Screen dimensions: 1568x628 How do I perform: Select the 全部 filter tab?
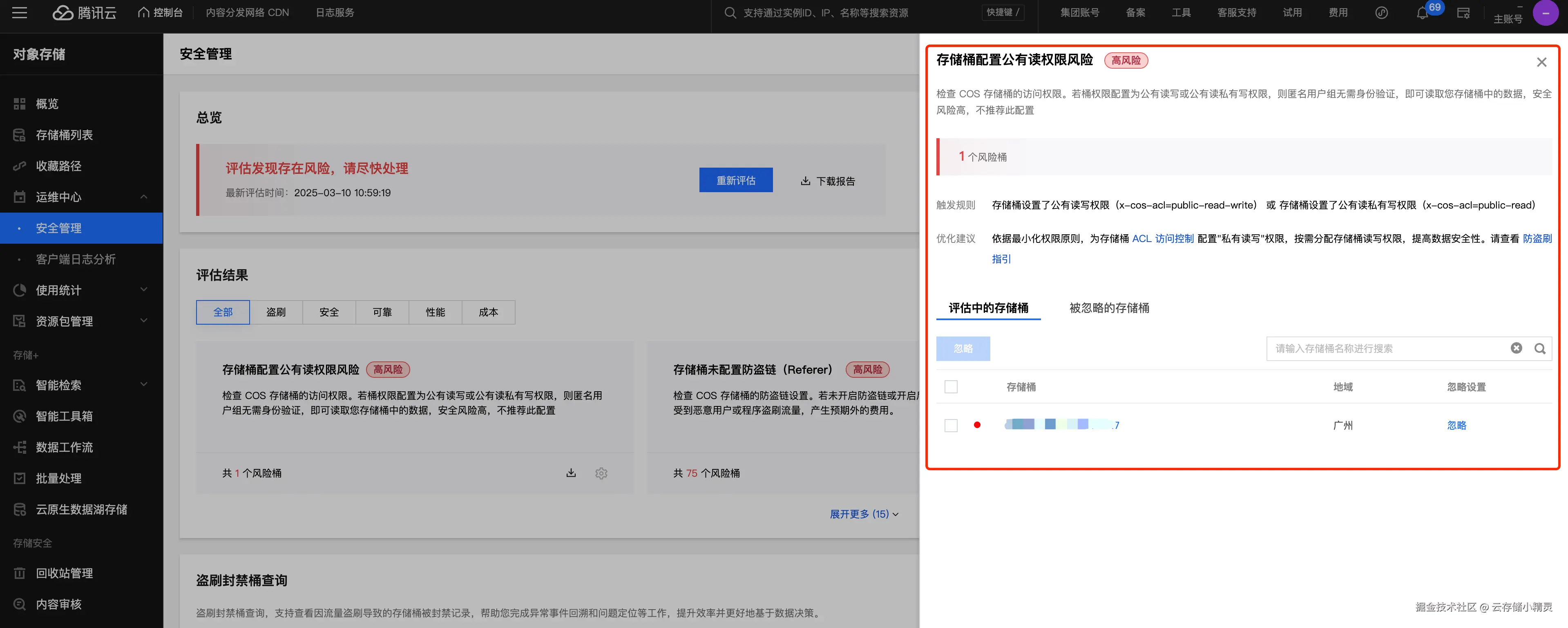pos(223,312)
